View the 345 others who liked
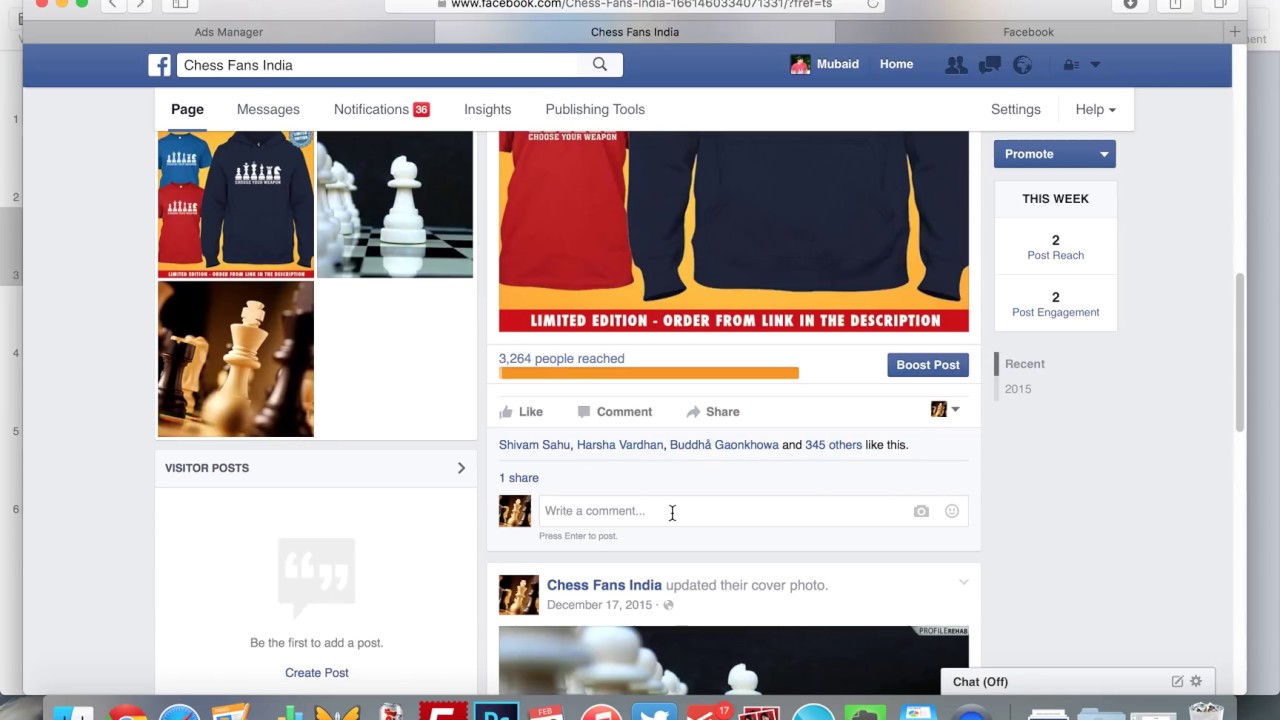Screen dimensions: 1280x720 pos(833,445)
